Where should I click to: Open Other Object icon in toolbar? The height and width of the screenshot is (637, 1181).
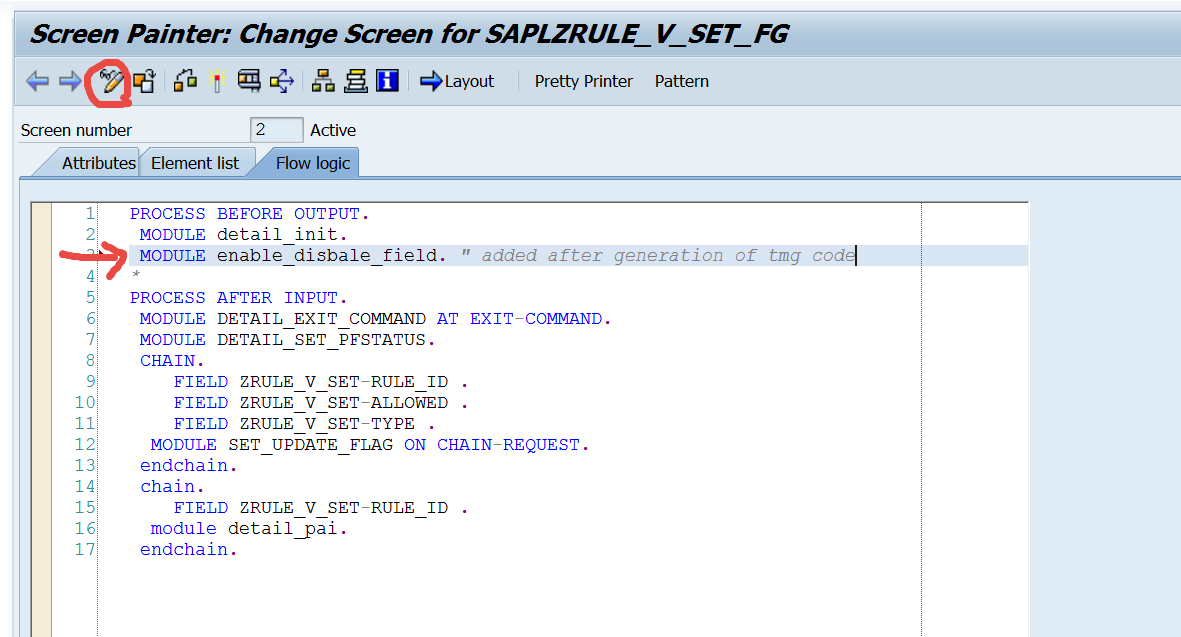[185, 81]
